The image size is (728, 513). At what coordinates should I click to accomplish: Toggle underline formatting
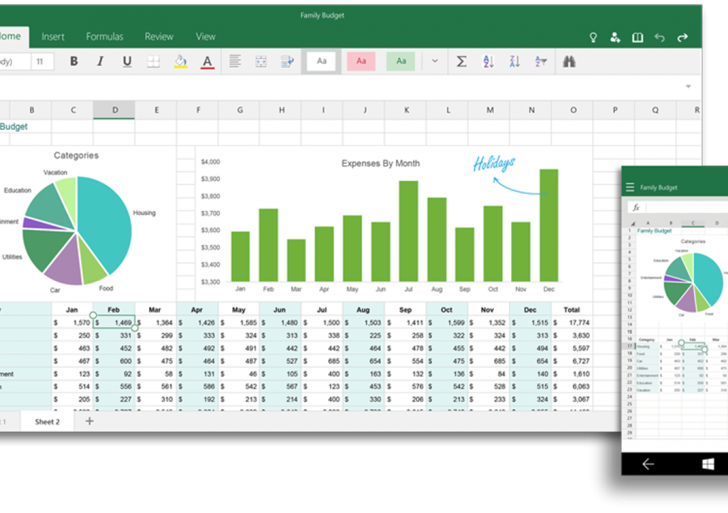point(127,61)
